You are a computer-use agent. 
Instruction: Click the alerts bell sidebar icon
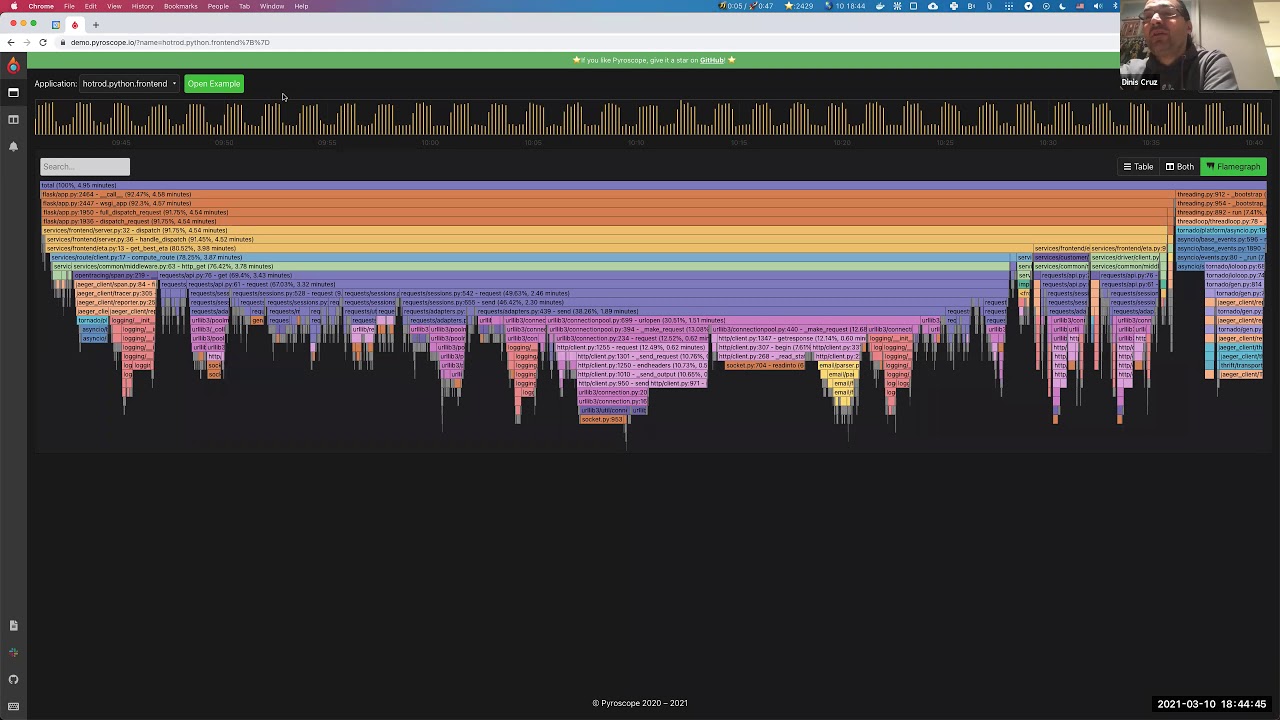(x=13, y=146)
